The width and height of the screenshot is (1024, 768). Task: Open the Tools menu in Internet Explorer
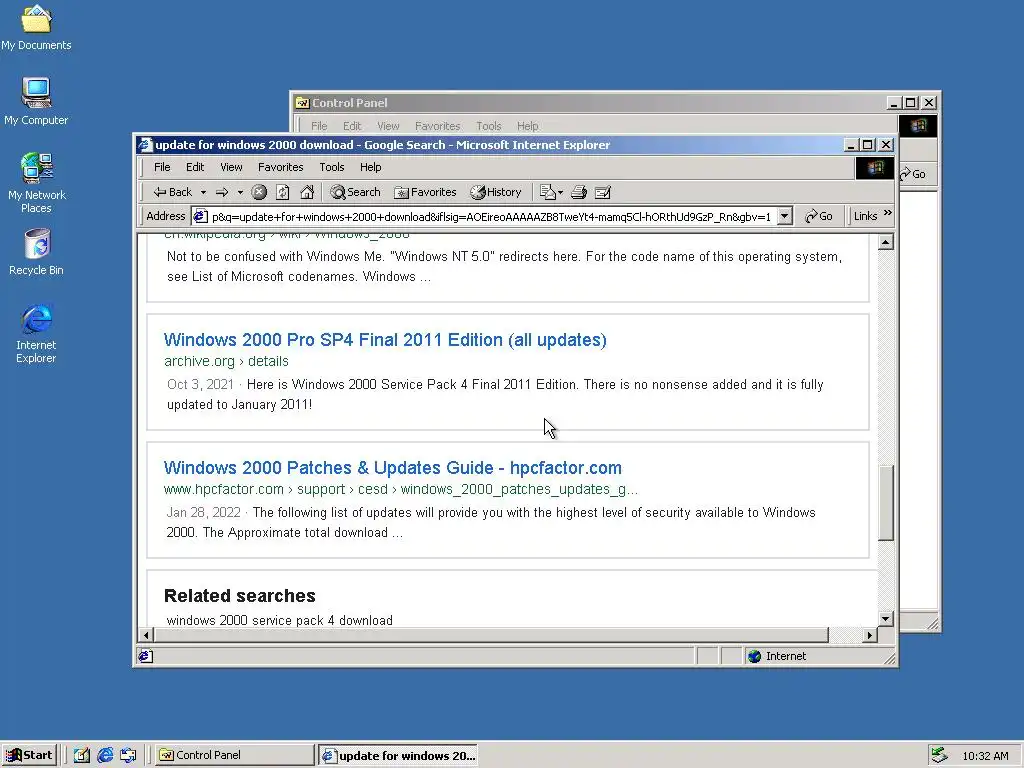(x=332, y=167)
